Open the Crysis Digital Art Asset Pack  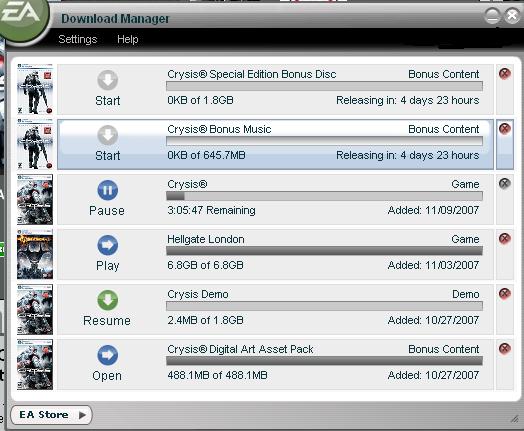[108, 355]
